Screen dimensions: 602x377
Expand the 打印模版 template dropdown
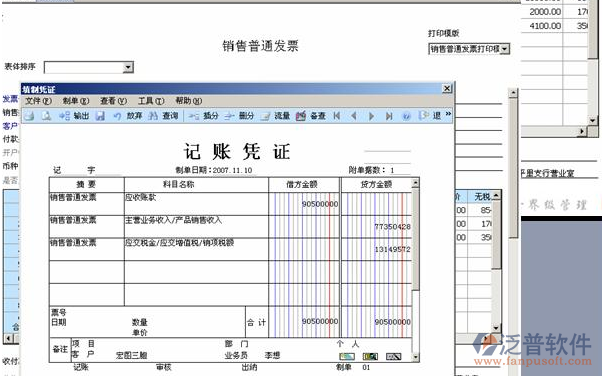pyautogui.click(x=505, y=49)
